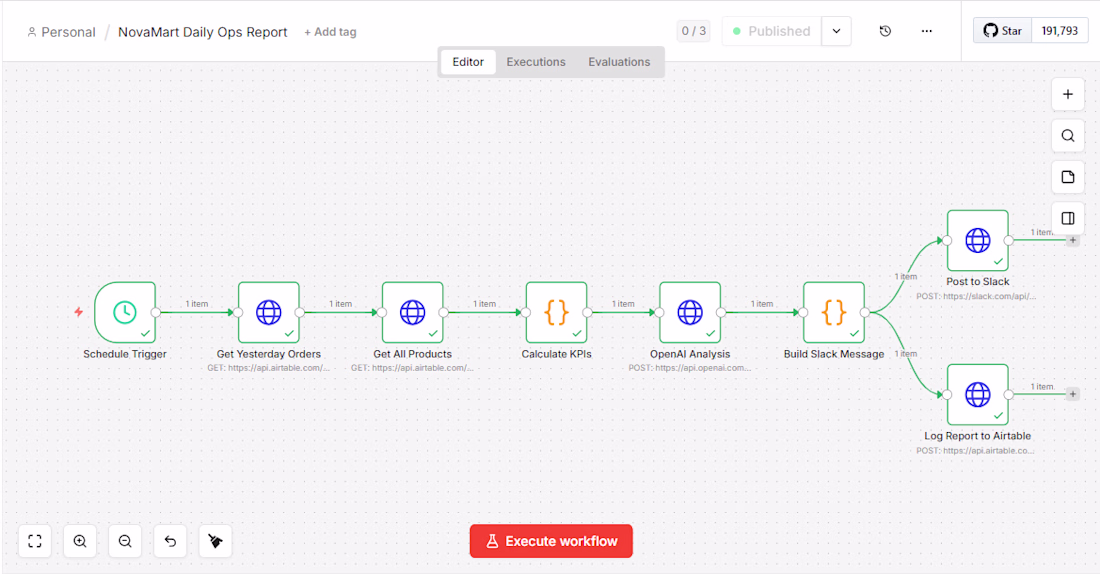Click the Get All Products label
This screenshot has height=574, width=1100.
pos(412,354)
